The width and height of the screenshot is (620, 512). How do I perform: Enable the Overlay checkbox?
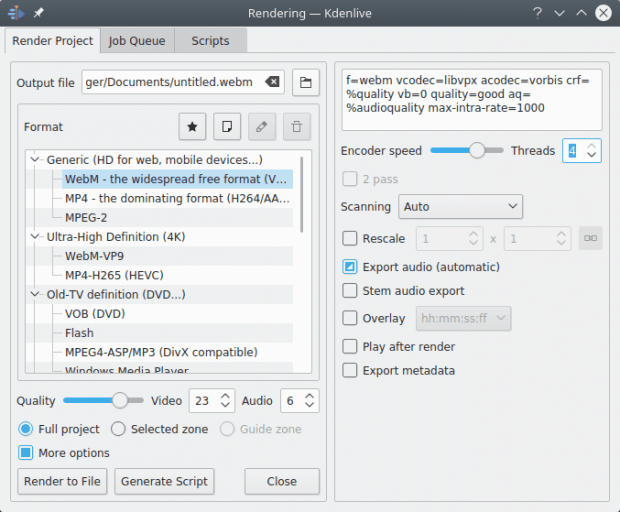[350, 318]
